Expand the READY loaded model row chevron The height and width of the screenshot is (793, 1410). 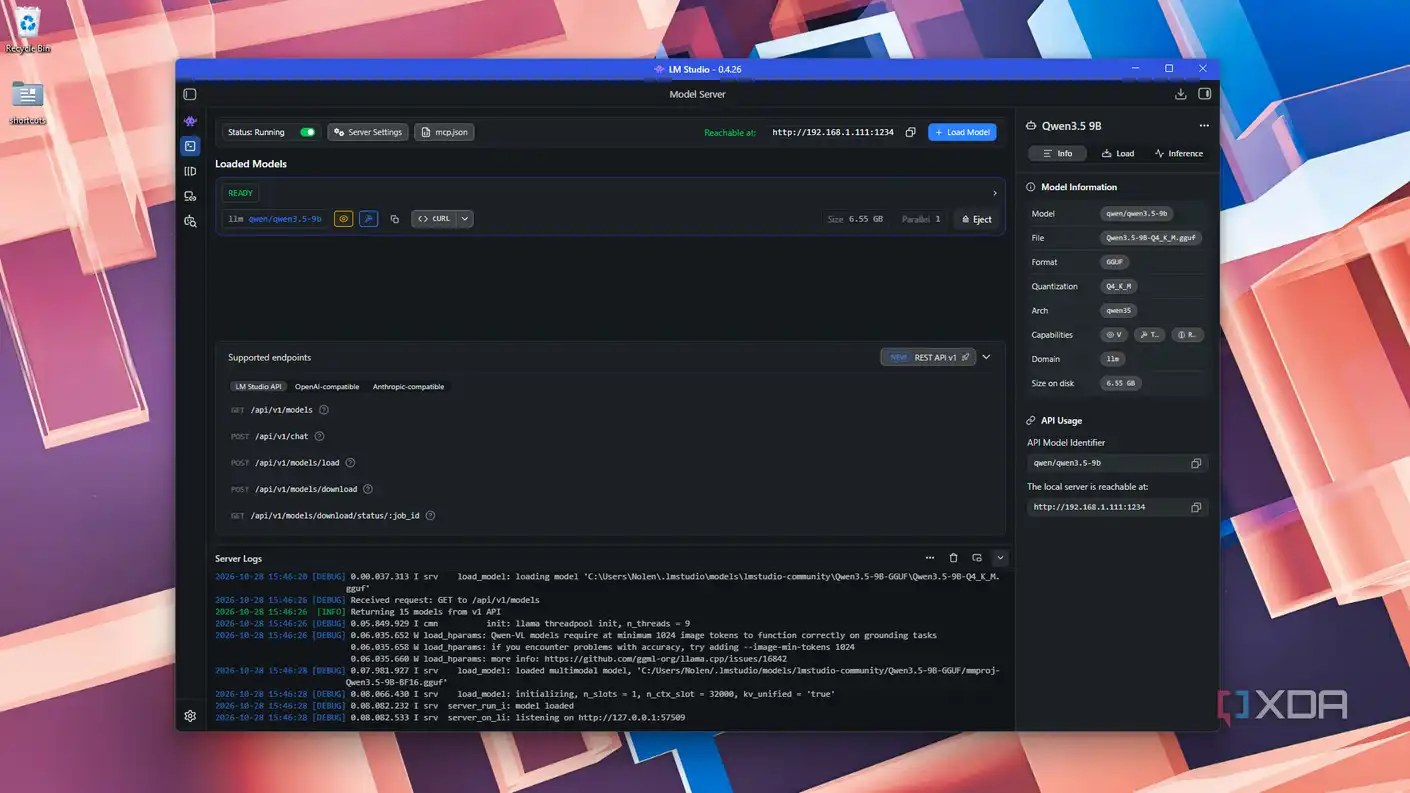994,193
